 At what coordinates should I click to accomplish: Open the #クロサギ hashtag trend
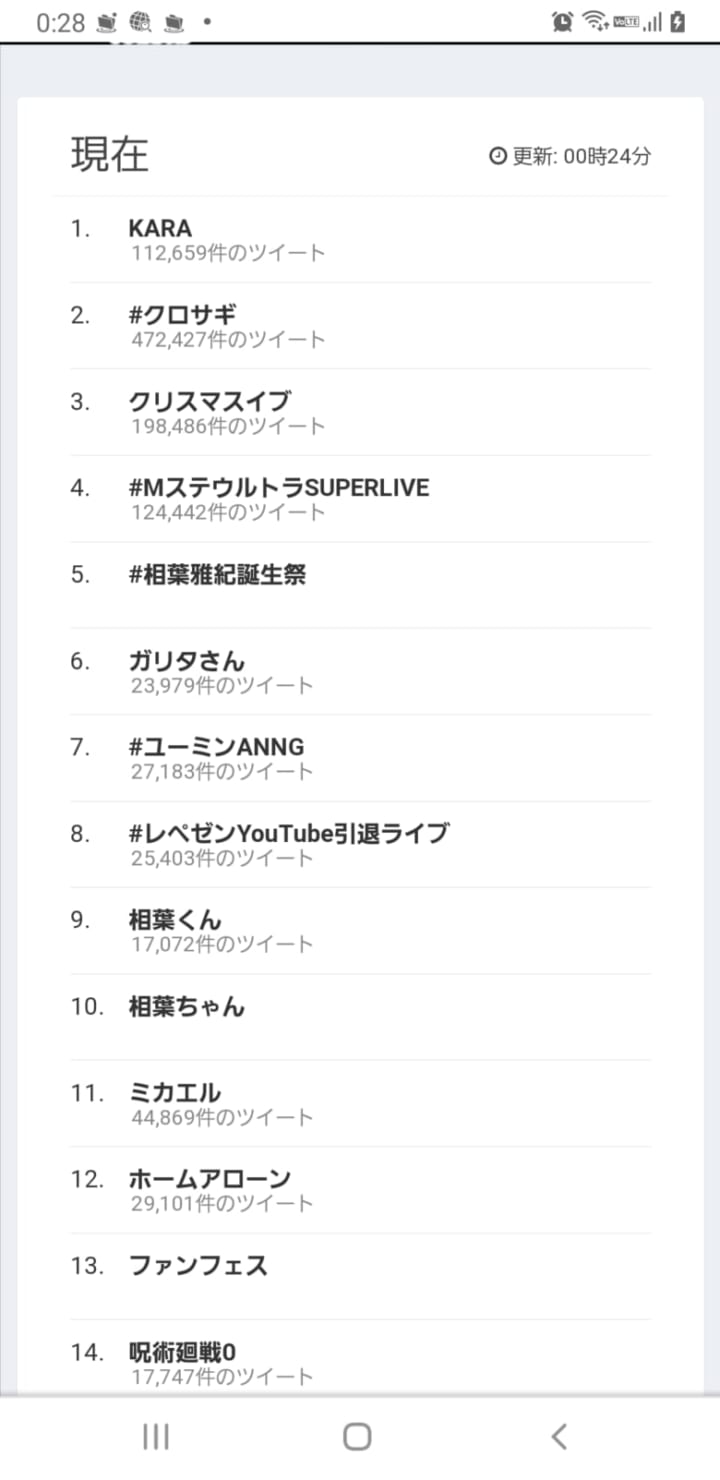click(183, 314)
